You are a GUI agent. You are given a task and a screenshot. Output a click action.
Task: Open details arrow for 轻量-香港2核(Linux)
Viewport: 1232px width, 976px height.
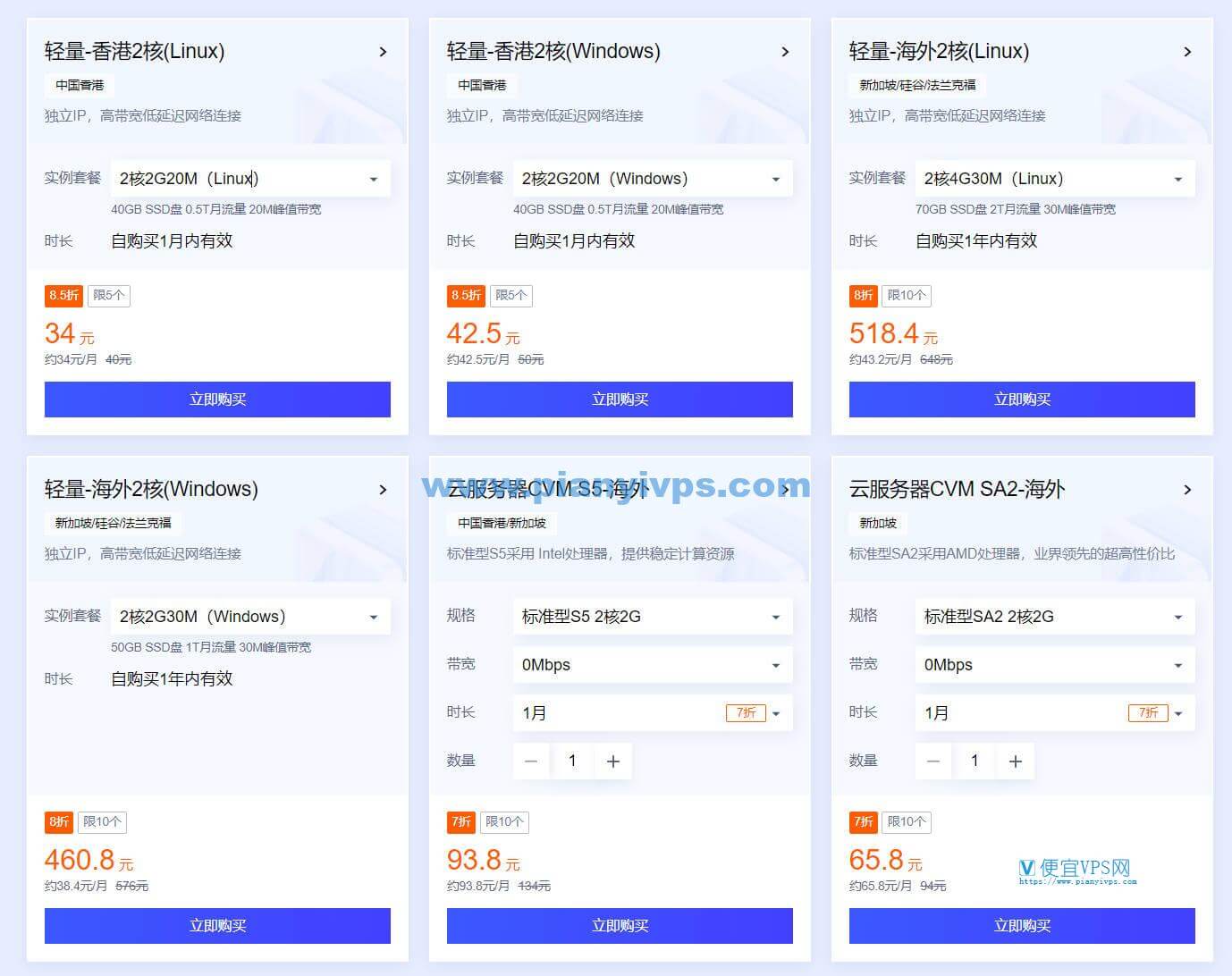pyautogui.click(x=383, y=52)
